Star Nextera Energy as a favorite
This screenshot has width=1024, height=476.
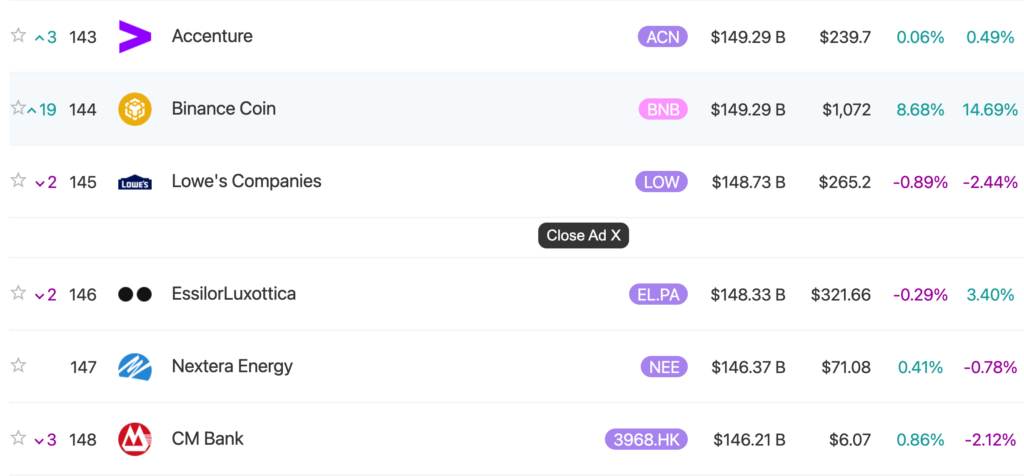[x=18, y=366]
